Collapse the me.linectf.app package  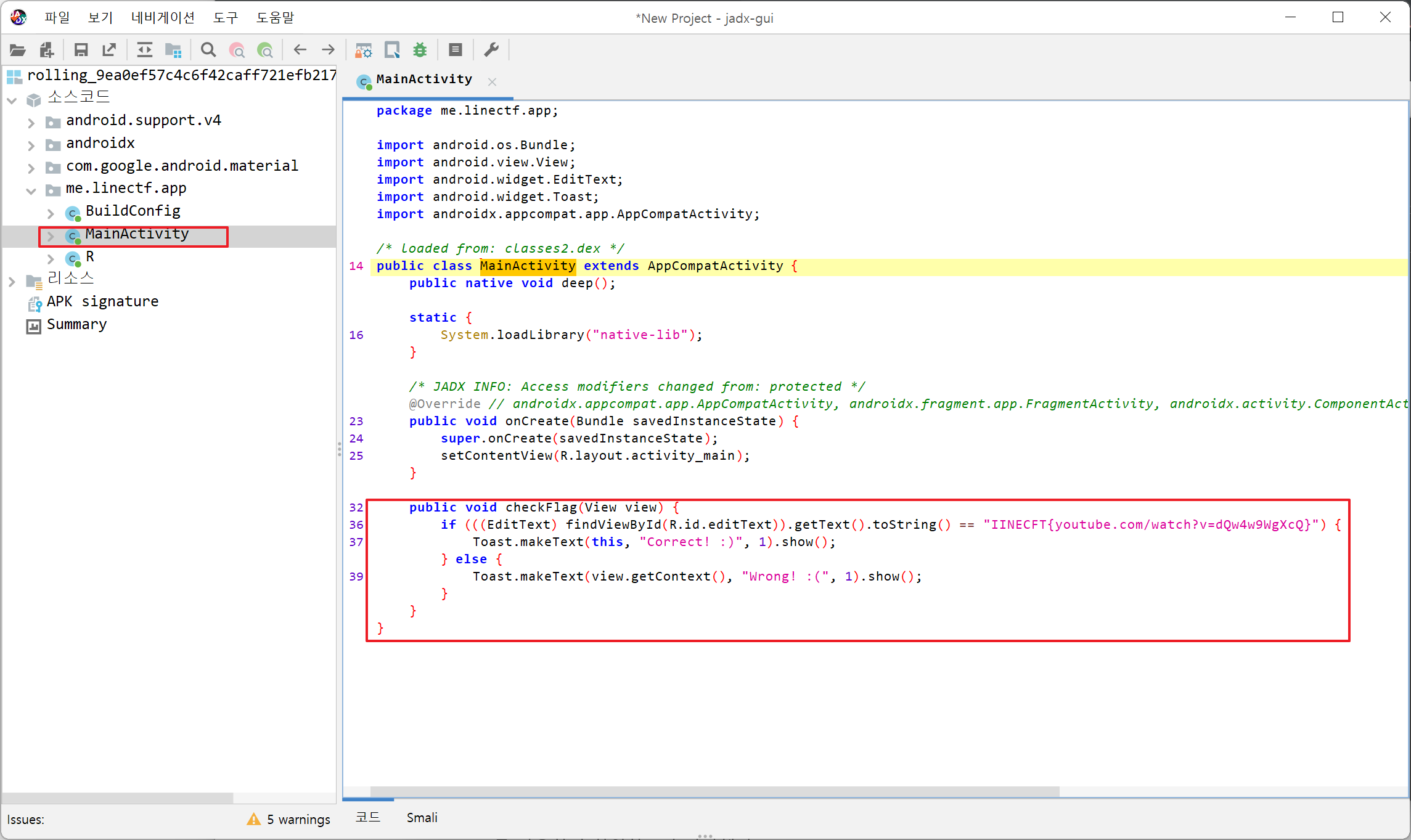[x=31, y=190]
